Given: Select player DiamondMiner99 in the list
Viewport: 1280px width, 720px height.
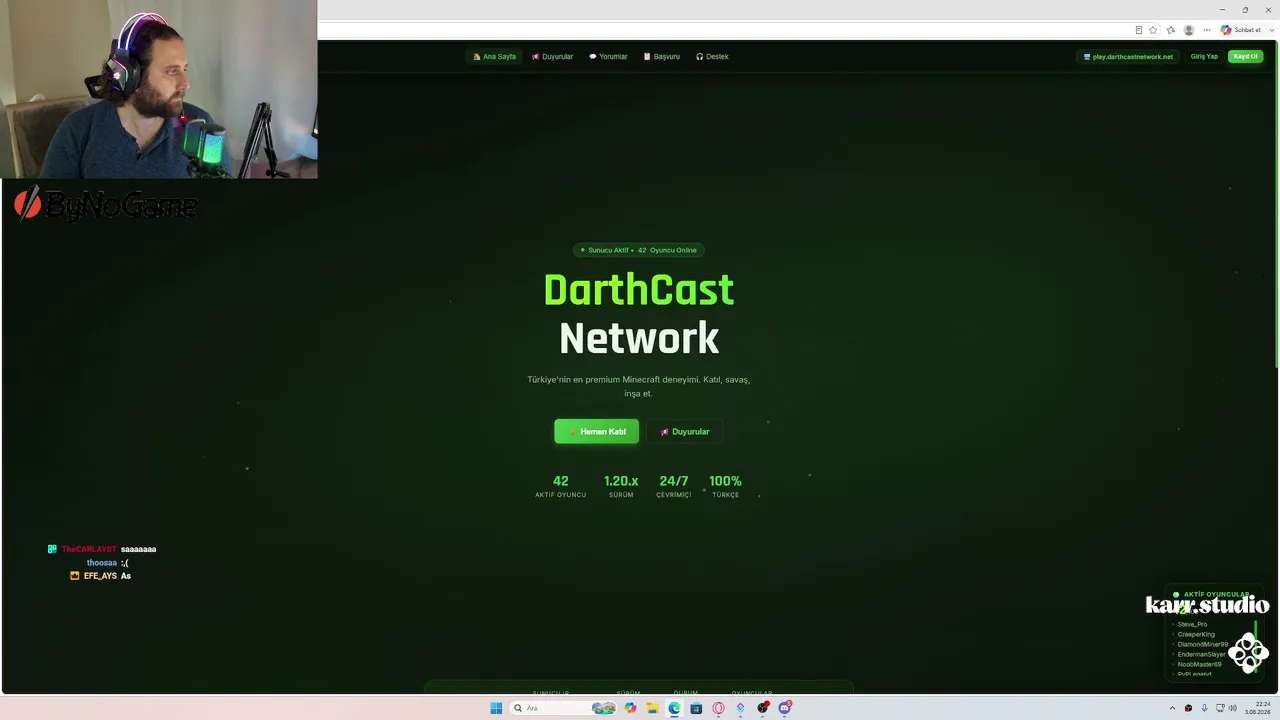Looking at the screenshot, I should point(1202,644).
